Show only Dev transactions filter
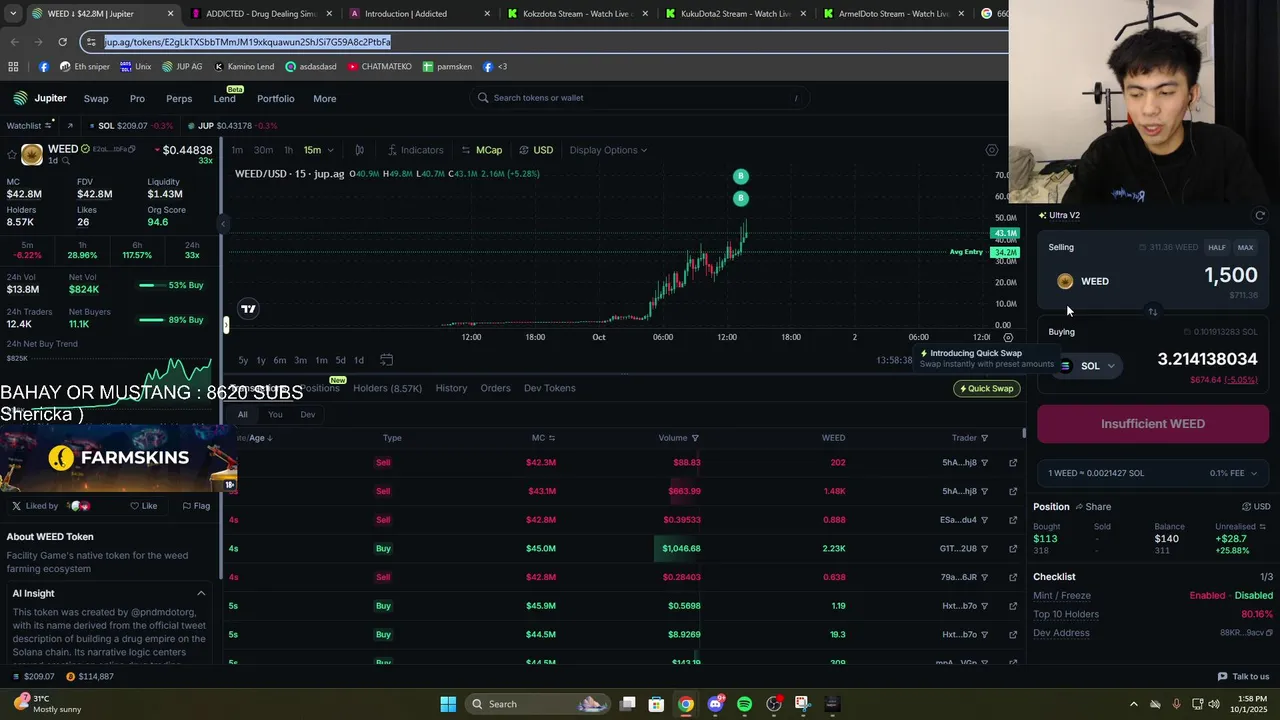Screen dimensions: 1280x720 (307, 415)
